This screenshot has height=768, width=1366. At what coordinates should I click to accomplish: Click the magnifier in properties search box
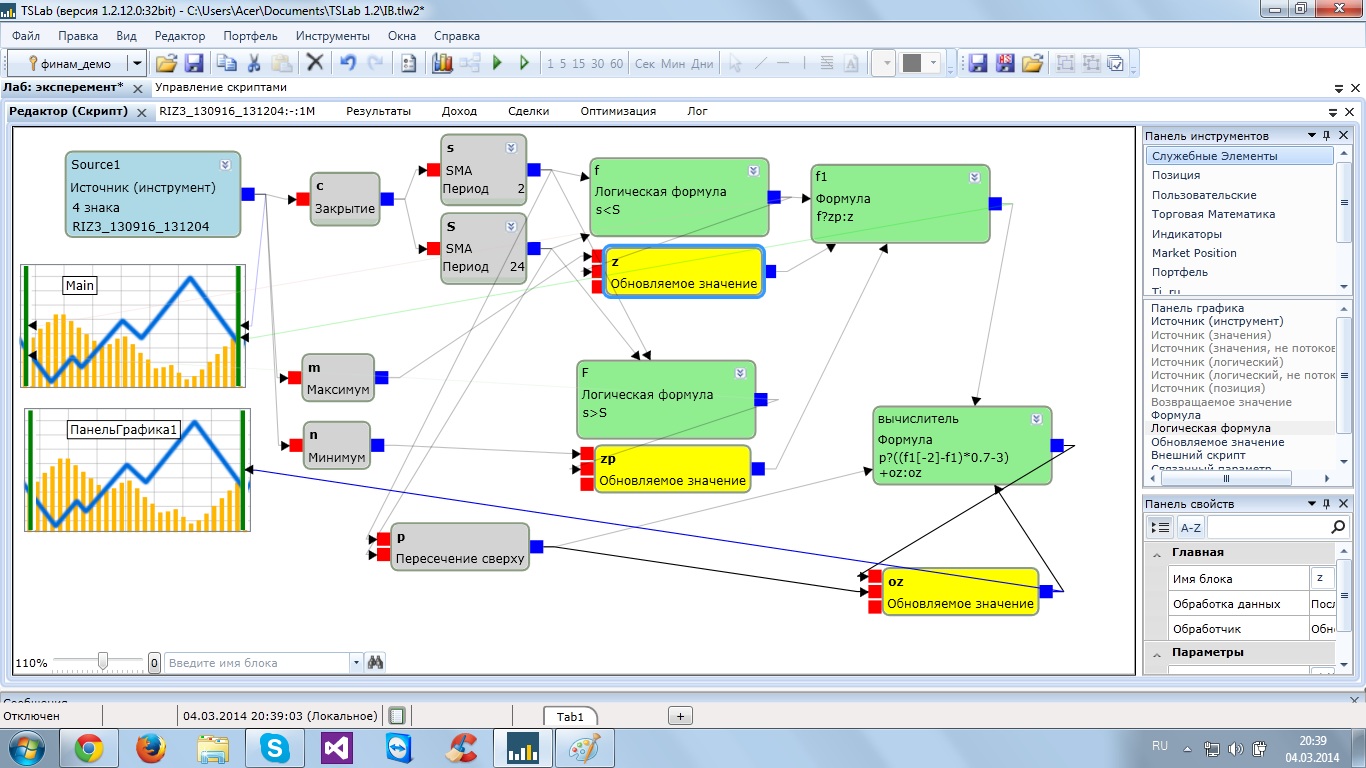(x=1339, y=527)
